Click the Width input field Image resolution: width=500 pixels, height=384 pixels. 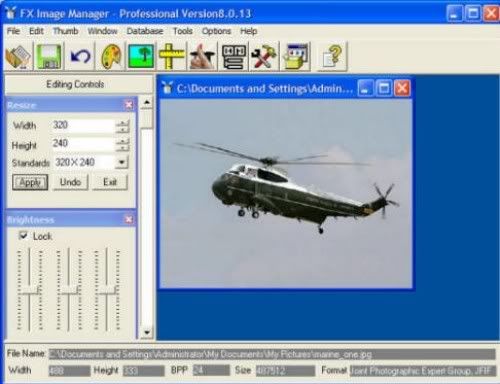point(83,125)
